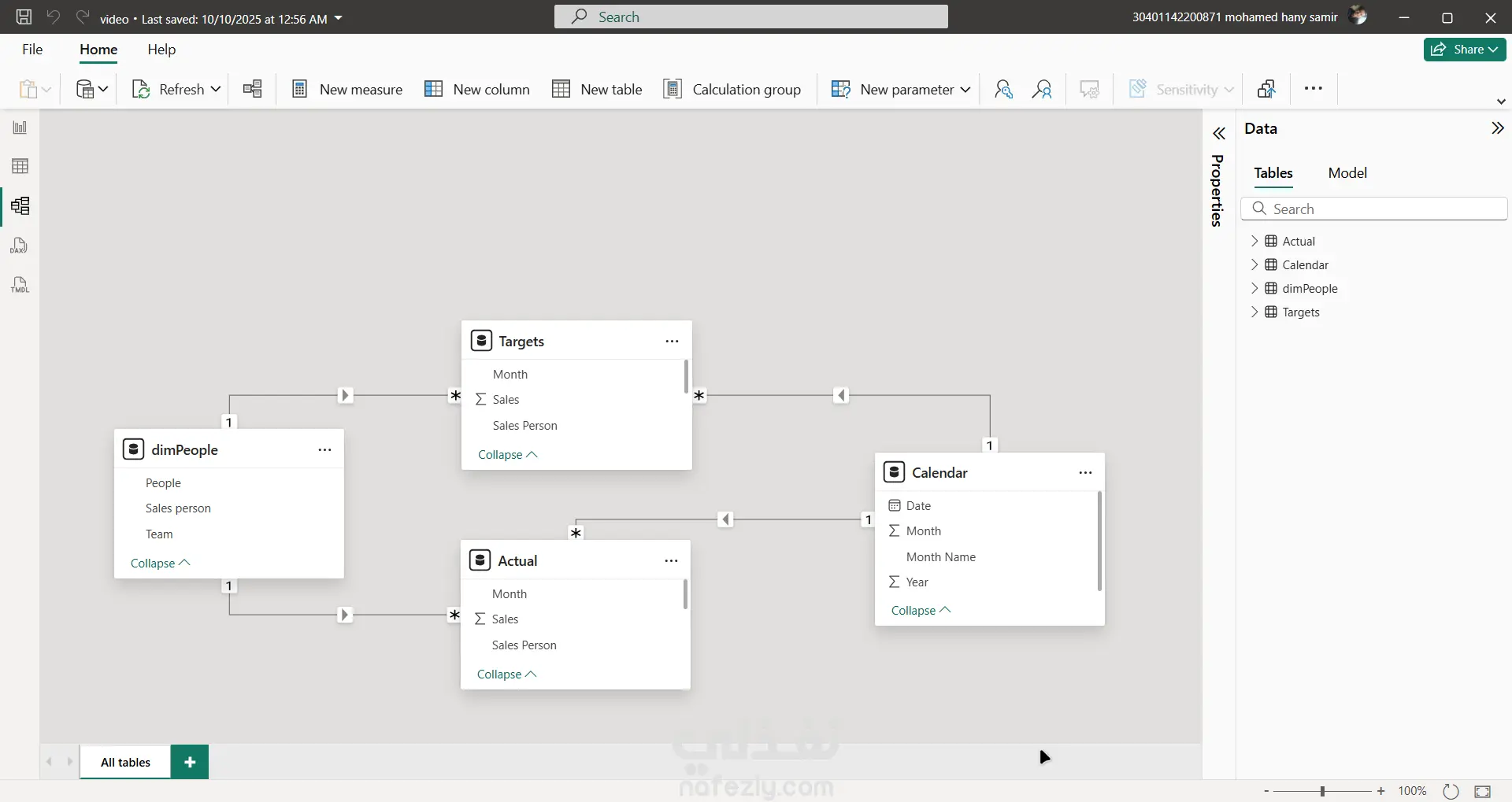The height and width of the screenshot is (802, 1512).
Task: Switch to Table view icon
Action: [x=20, y=166]
